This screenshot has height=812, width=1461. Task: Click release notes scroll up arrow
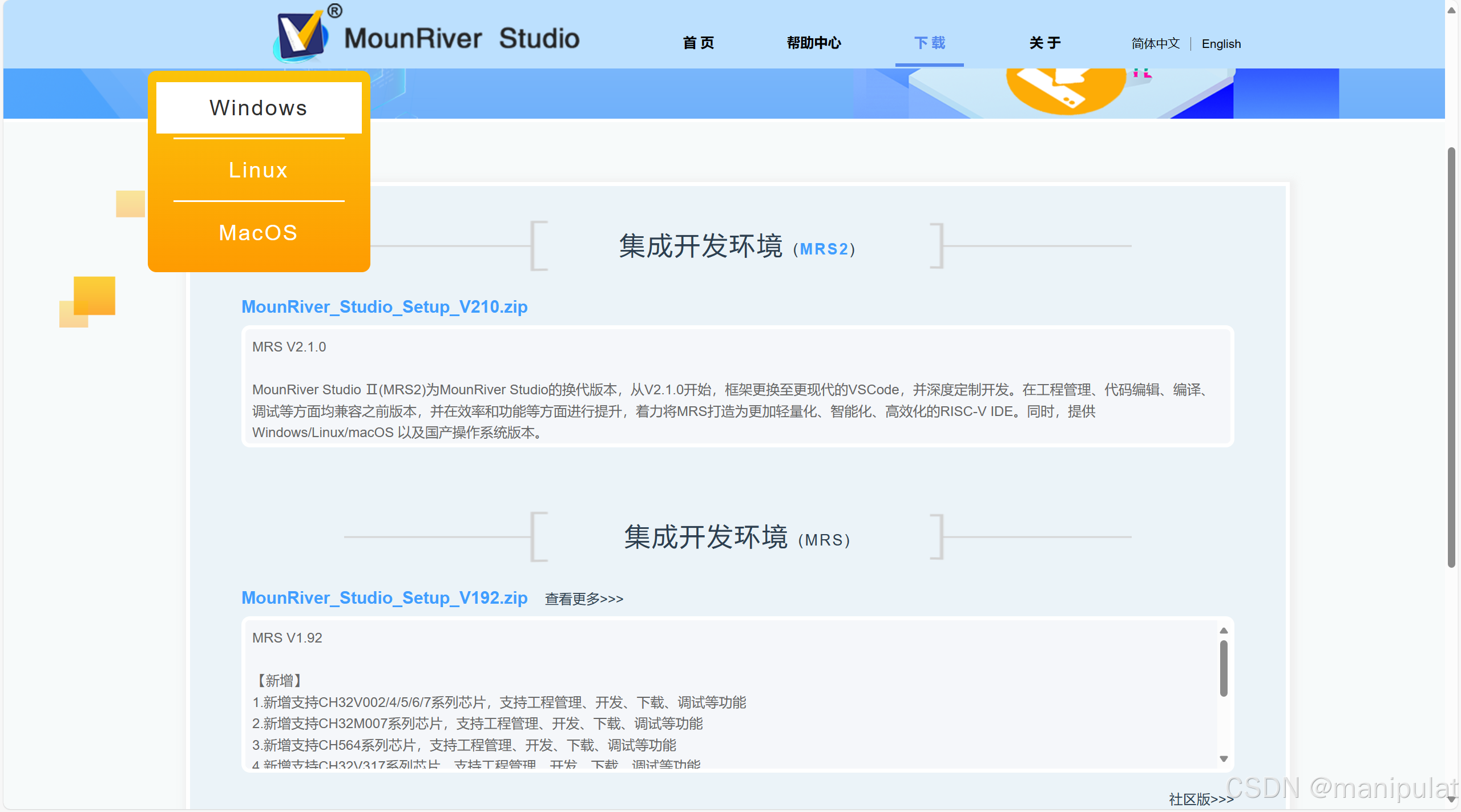1224,631
